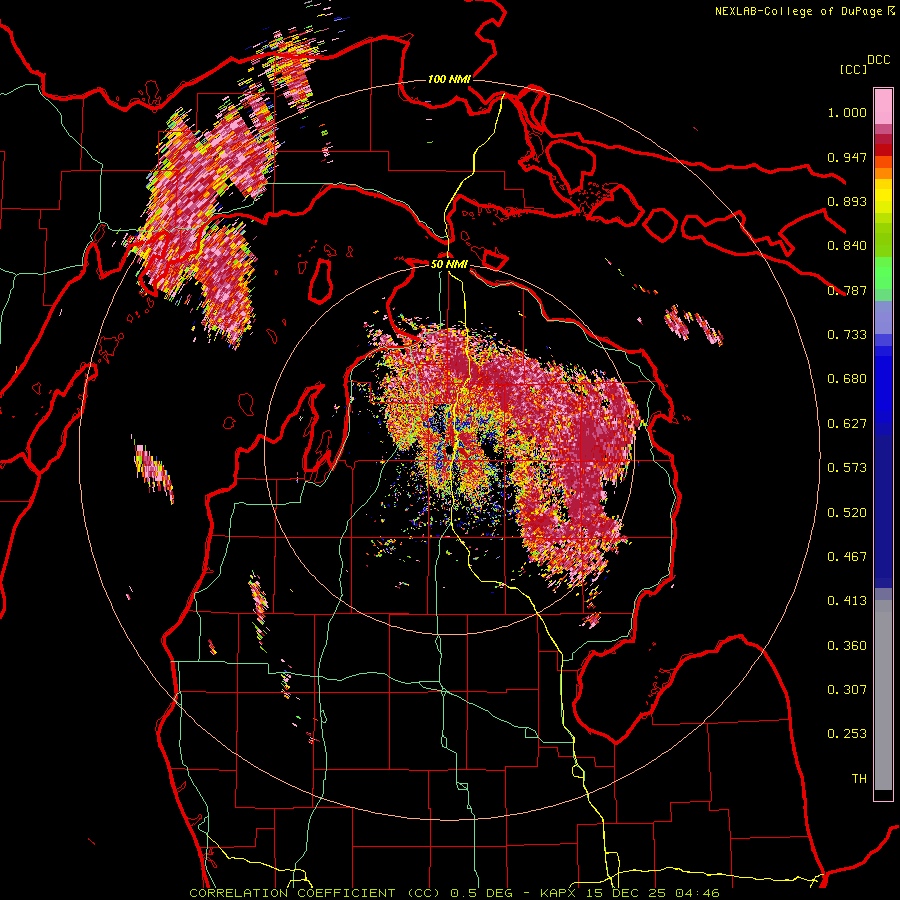
Task: Click the 0.253 scale value
Action: click(847, 734)
